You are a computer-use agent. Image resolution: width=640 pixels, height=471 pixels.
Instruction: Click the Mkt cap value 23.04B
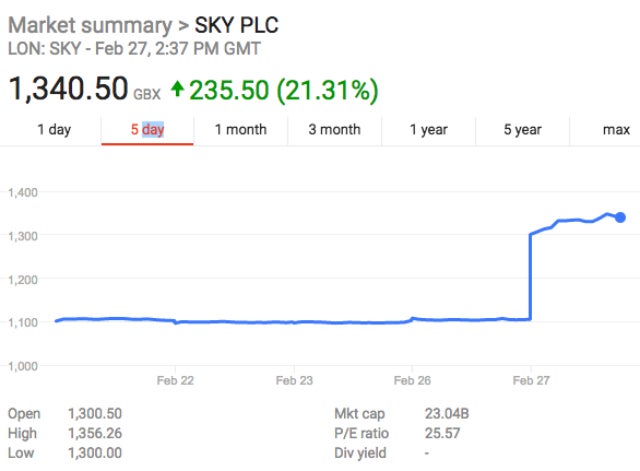(450, 414)
